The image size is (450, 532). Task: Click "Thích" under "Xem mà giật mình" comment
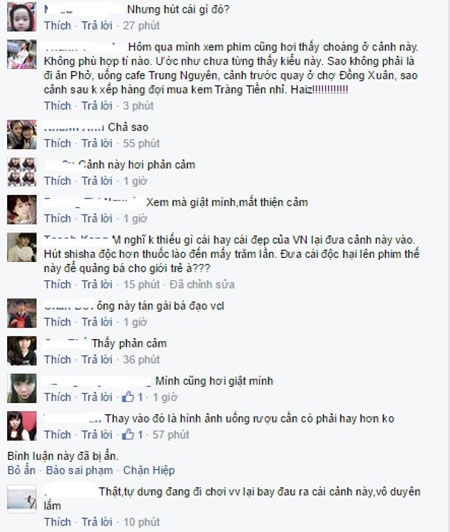58,218
